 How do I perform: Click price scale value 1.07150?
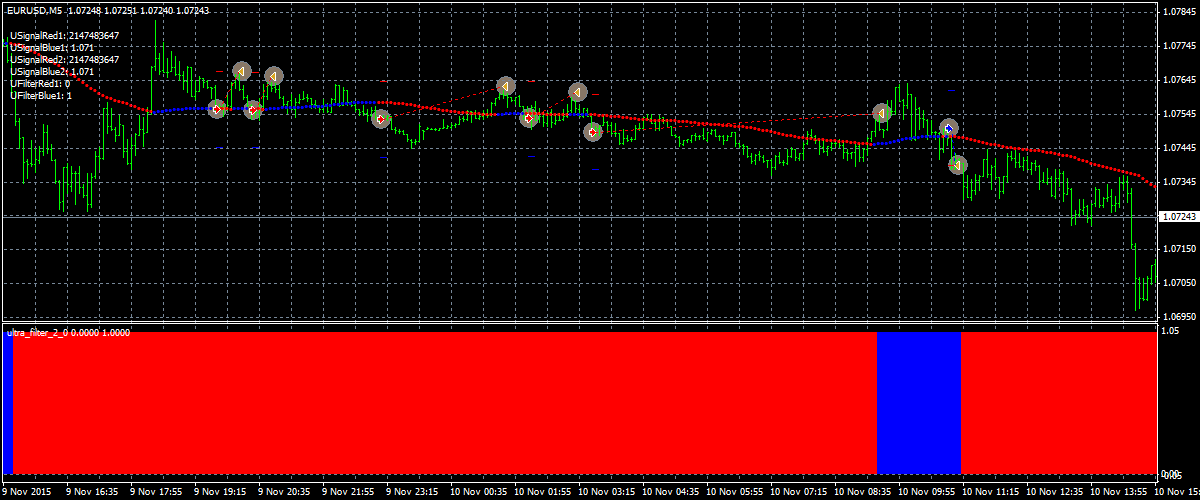[1180, 249]
